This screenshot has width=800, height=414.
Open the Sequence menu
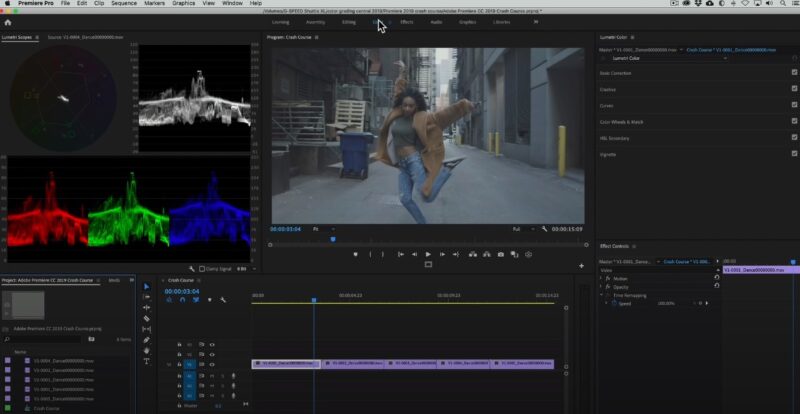pos(124,3)
